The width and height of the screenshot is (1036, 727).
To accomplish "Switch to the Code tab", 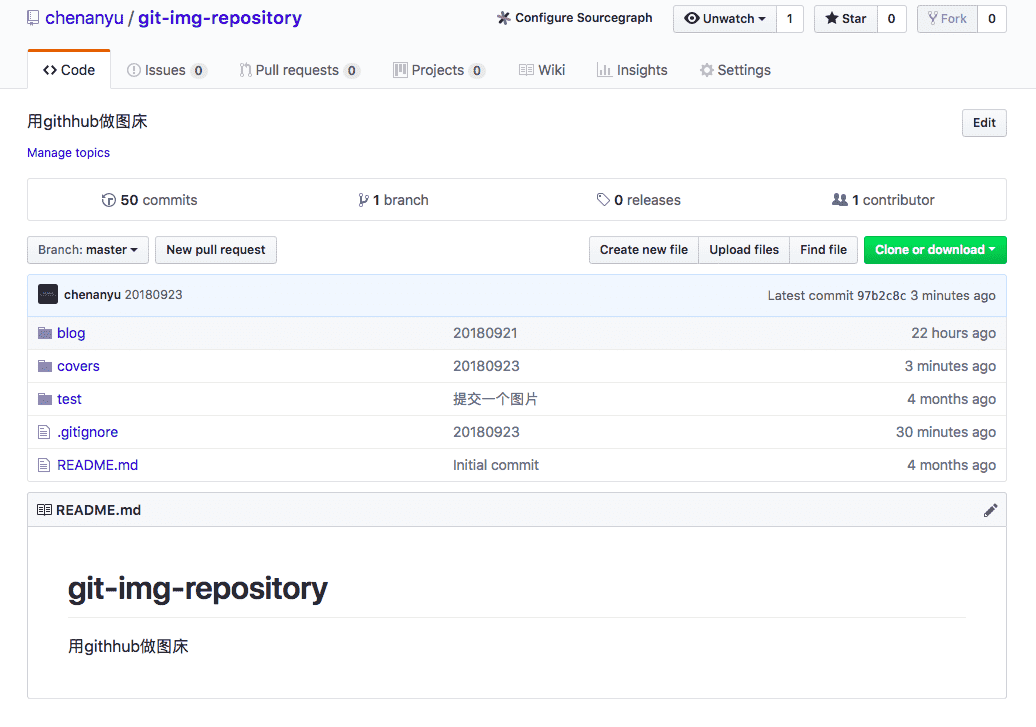I will 69,70.
